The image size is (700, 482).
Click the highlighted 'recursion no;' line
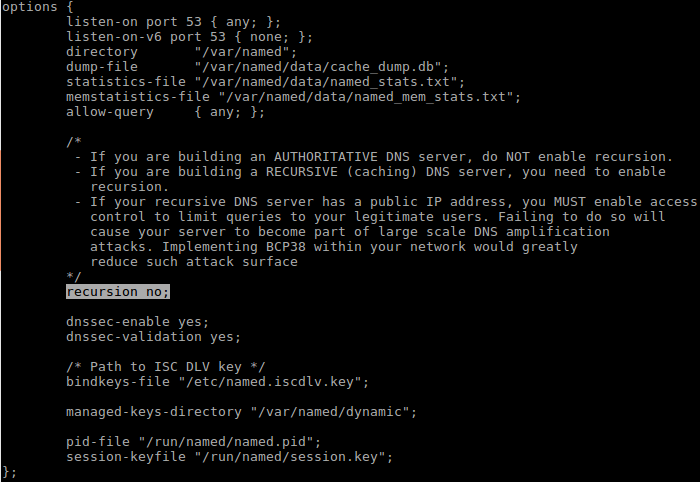tap(118, 292)
